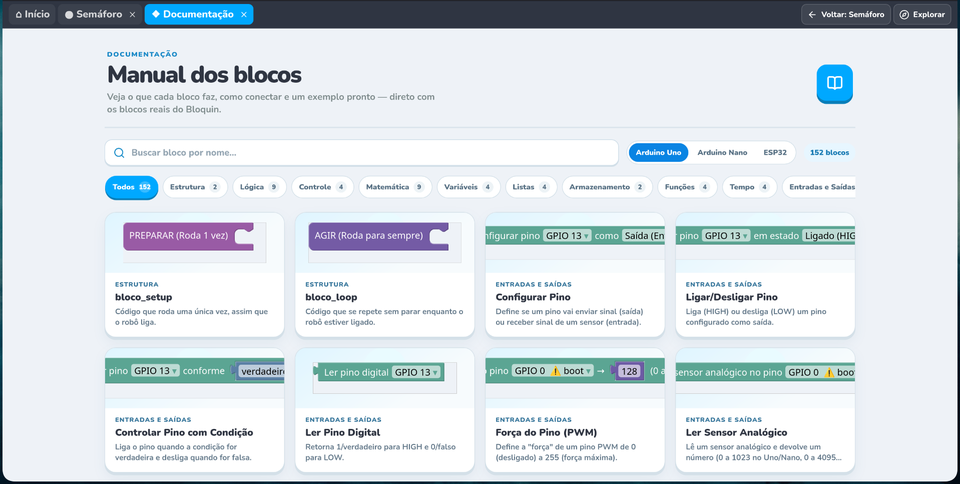Filter by Entradas e Saídas chip

click(x=819, y=187)
